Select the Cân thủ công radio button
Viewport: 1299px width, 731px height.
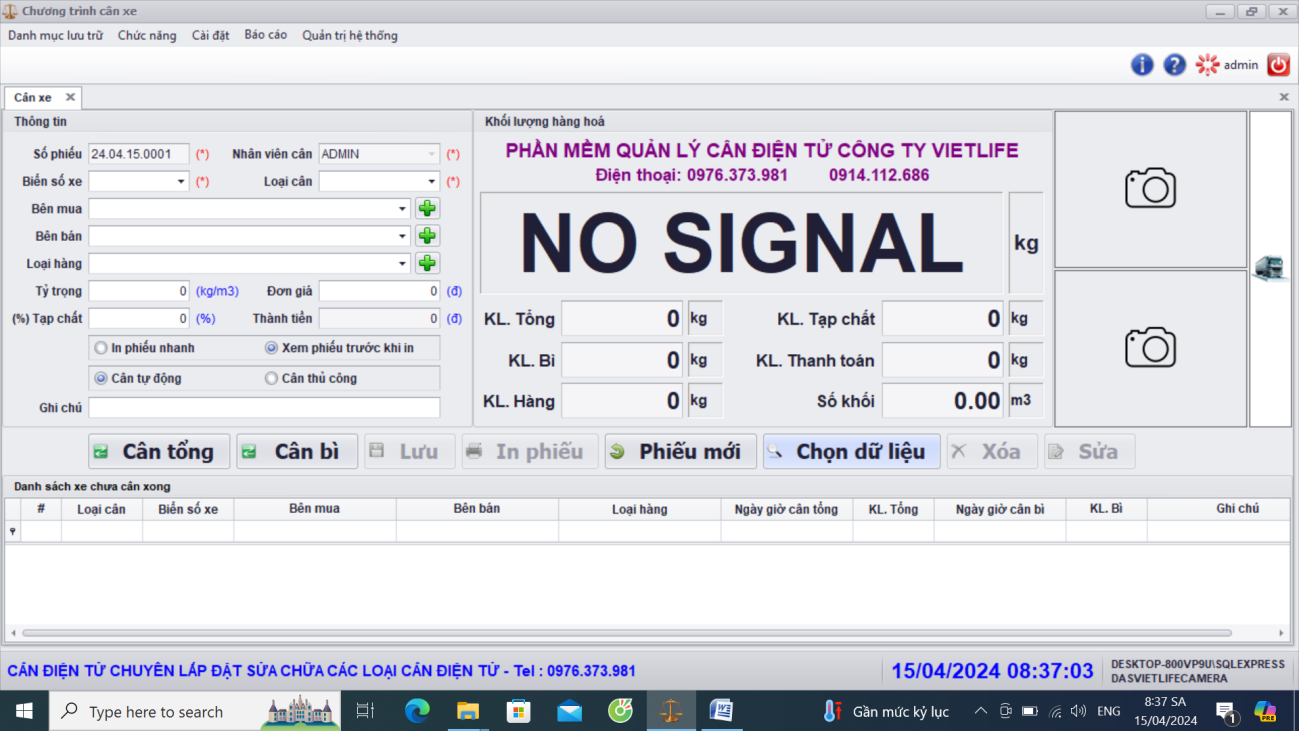(x=271, y=379)
